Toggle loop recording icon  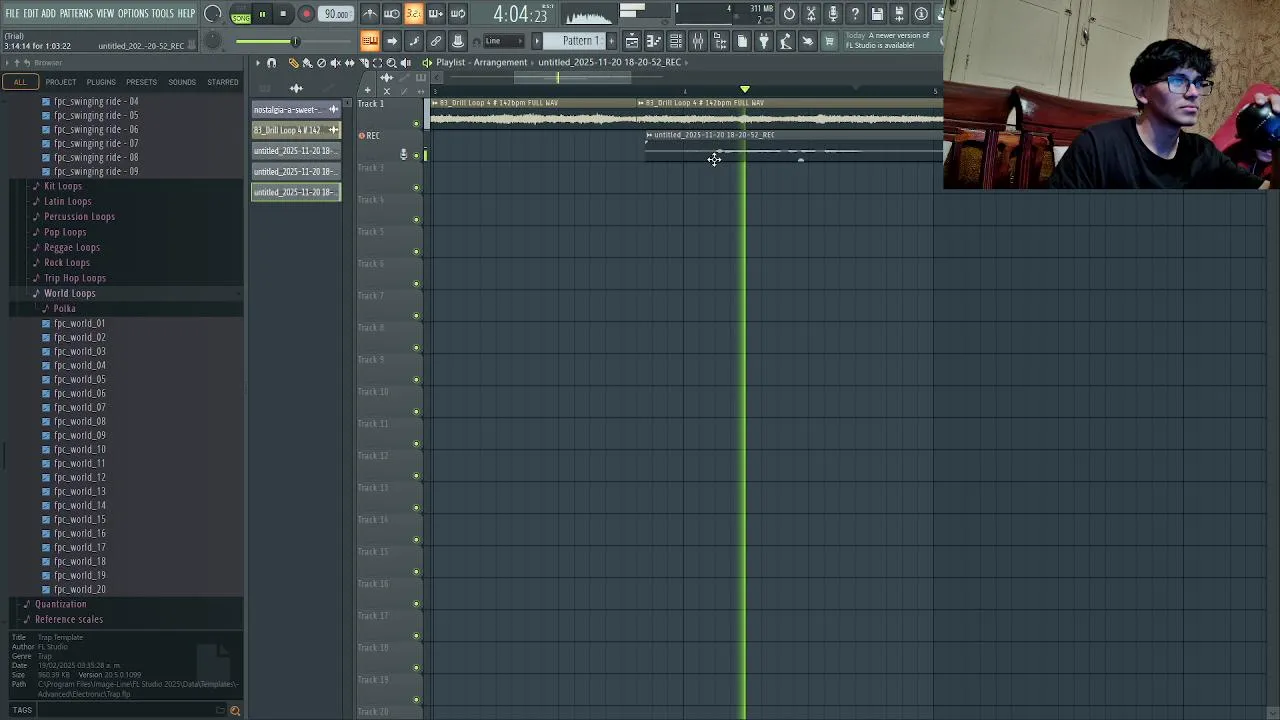(458, 14)
